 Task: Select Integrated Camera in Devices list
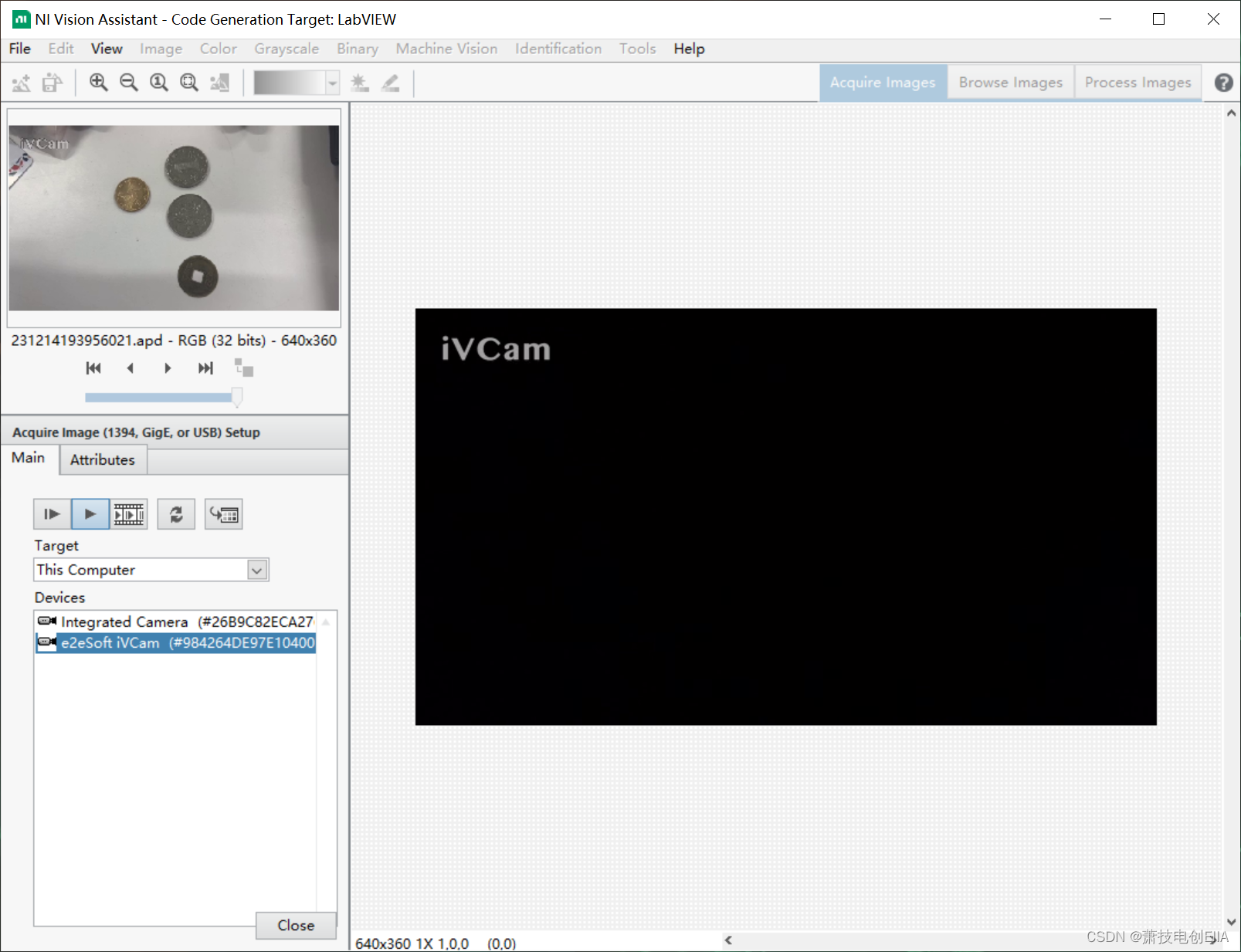pyautogui.click(x=175, y=622)
